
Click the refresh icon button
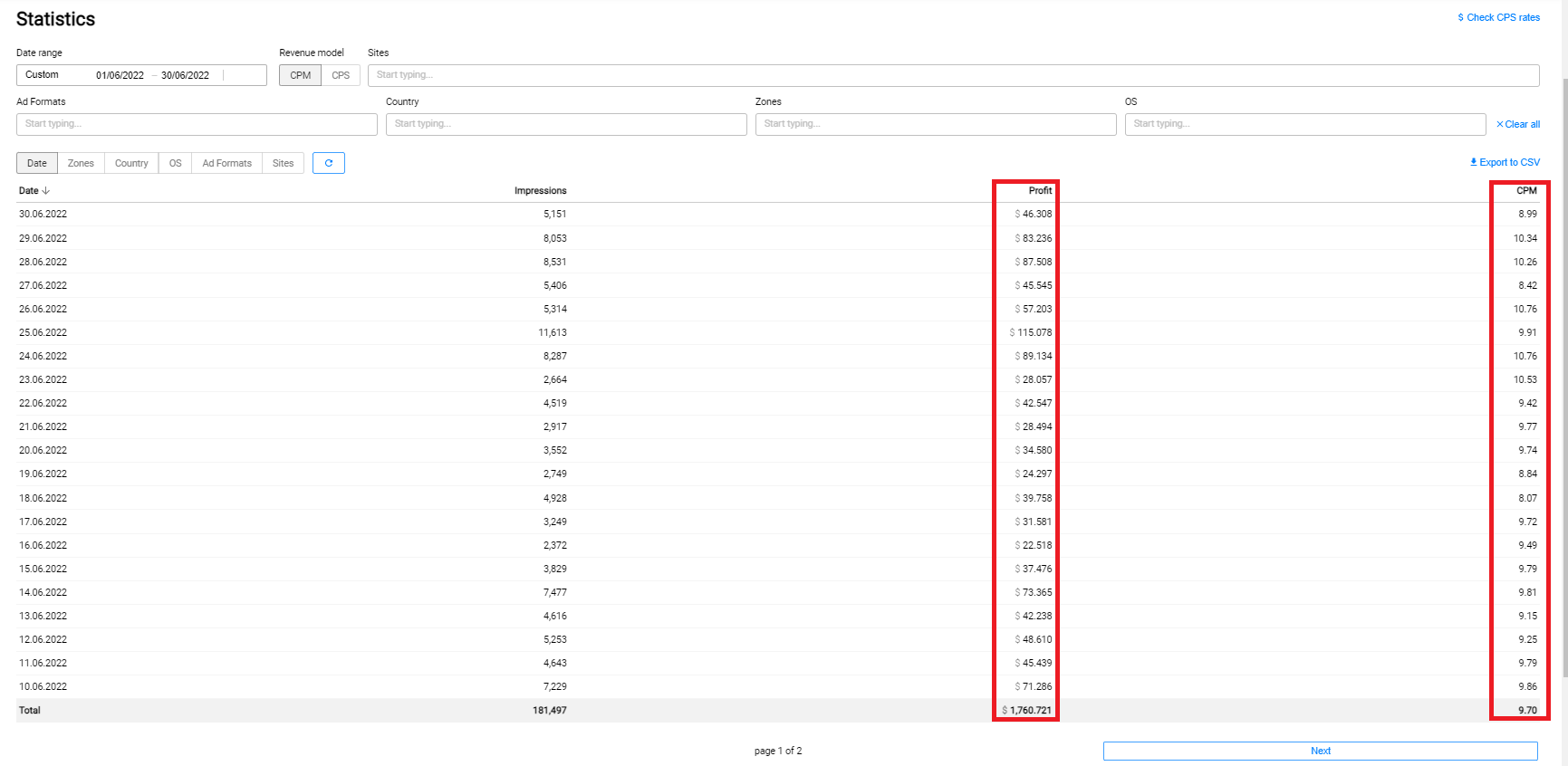pyautogui.click(x=328, y=163)
